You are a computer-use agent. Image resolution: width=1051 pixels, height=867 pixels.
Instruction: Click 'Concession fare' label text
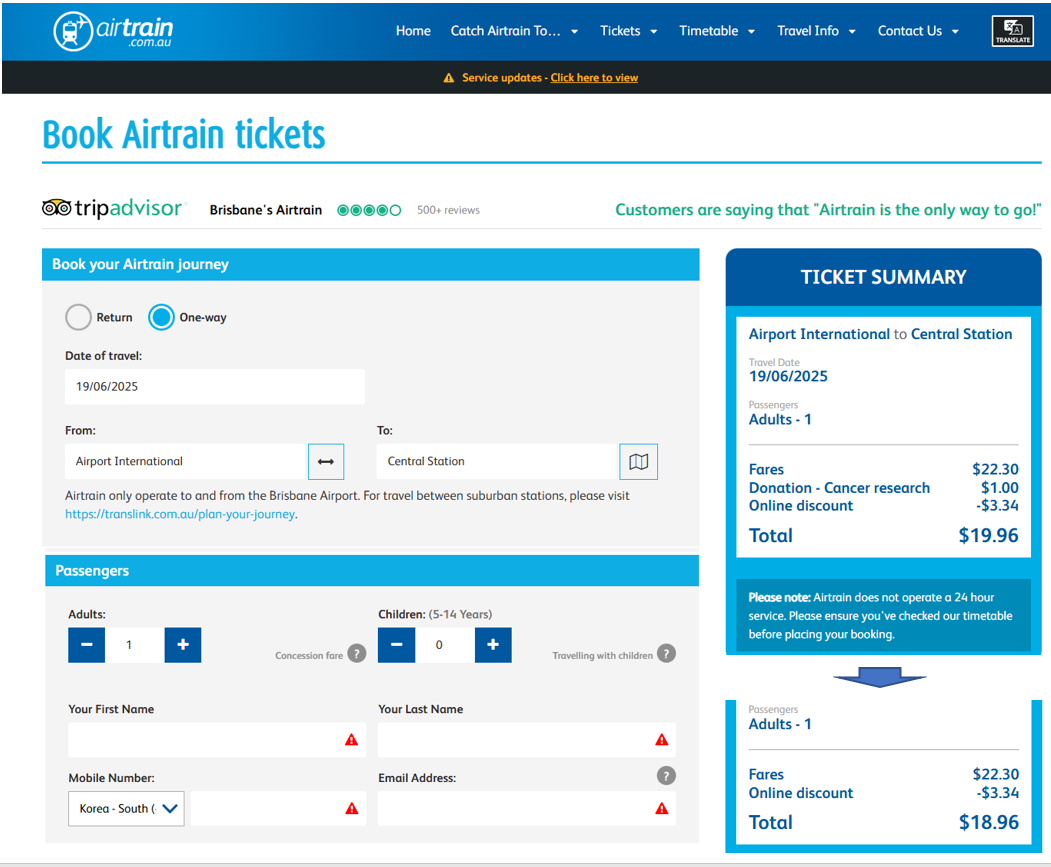(309, 656)
